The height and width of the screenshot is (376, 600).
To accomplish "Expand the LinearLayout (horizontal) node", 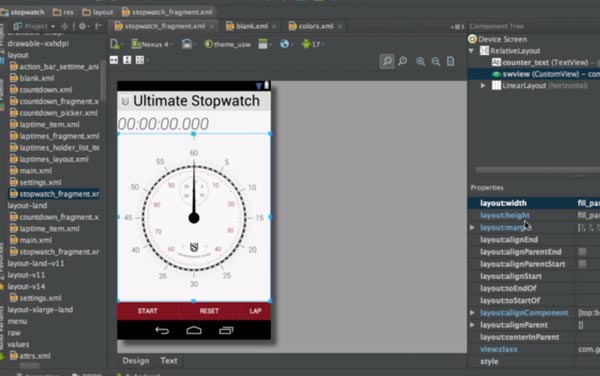I will click(x=483, y=86).
